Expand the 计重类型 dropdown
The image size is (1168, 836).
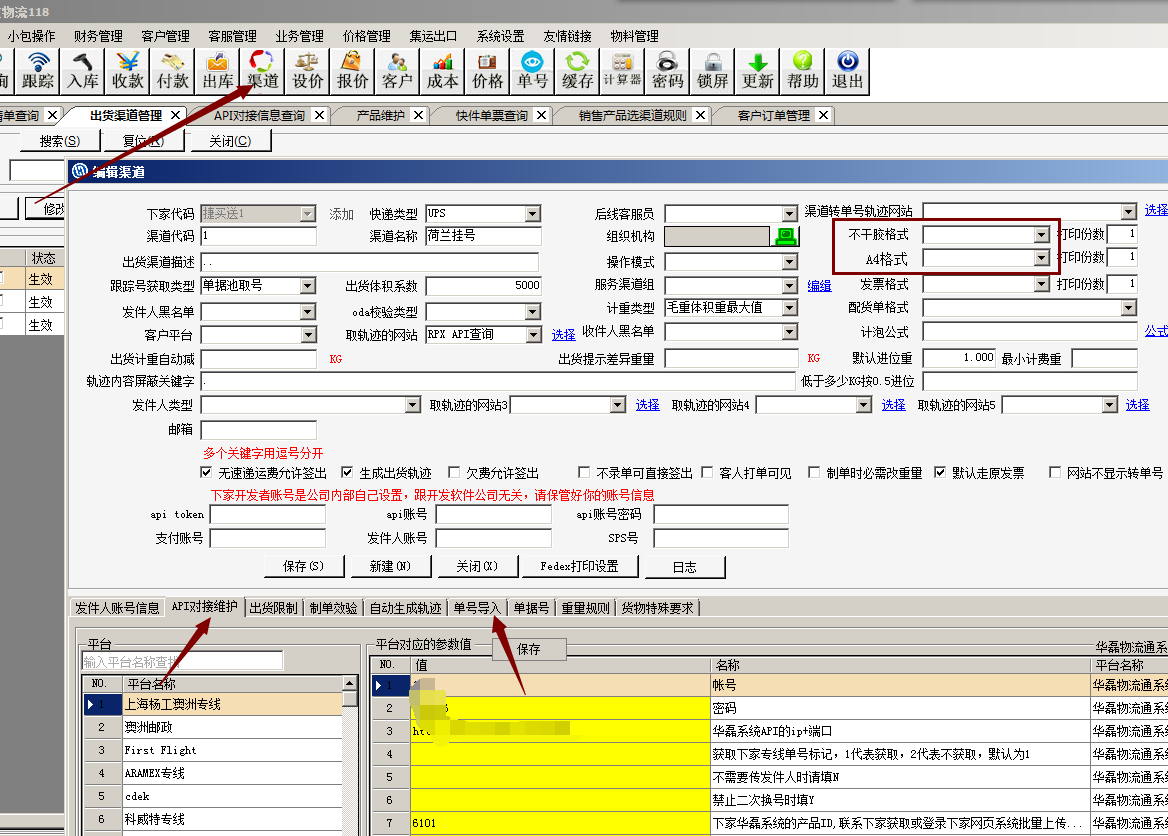(x=790, y=308)
